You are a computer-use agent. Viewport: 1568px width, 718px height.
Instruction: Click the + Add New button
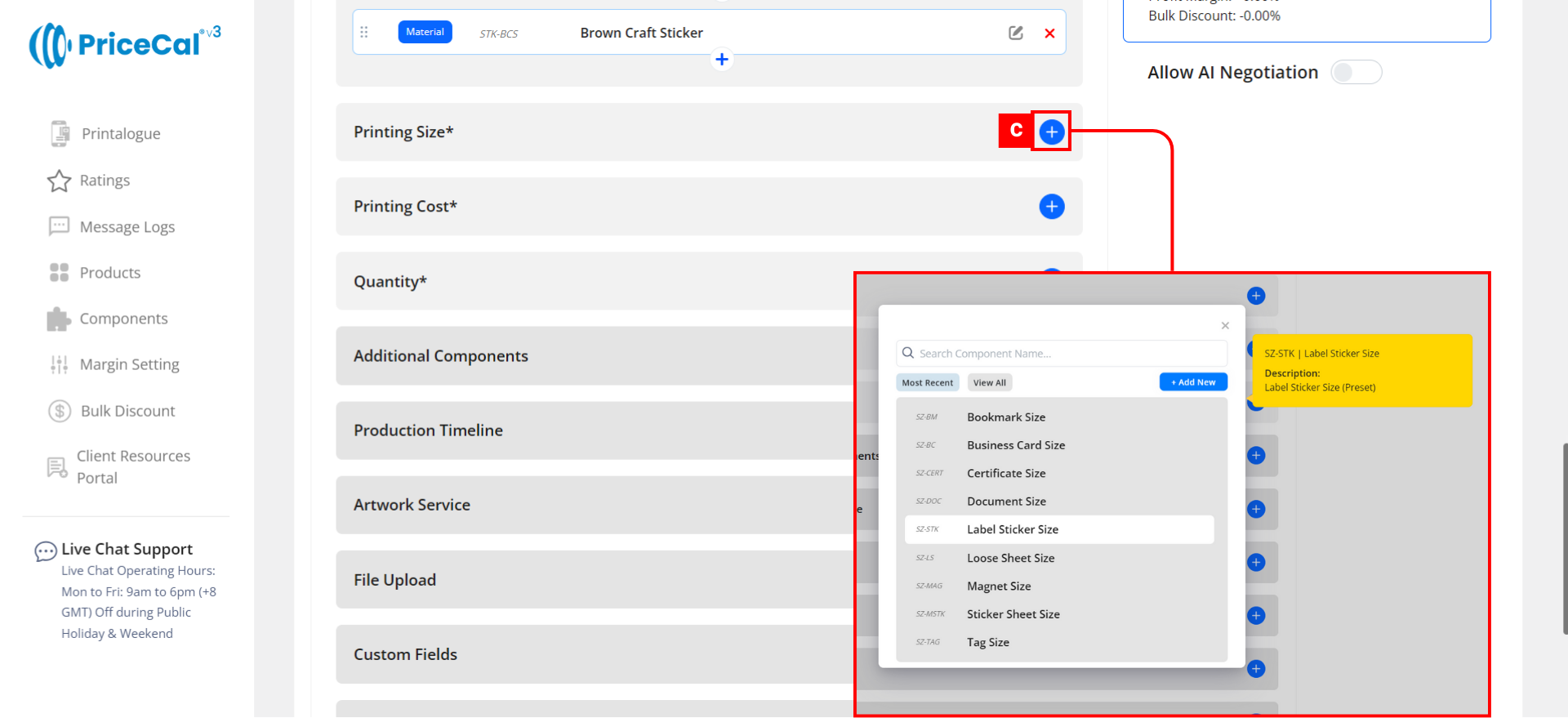[1192, 382]
